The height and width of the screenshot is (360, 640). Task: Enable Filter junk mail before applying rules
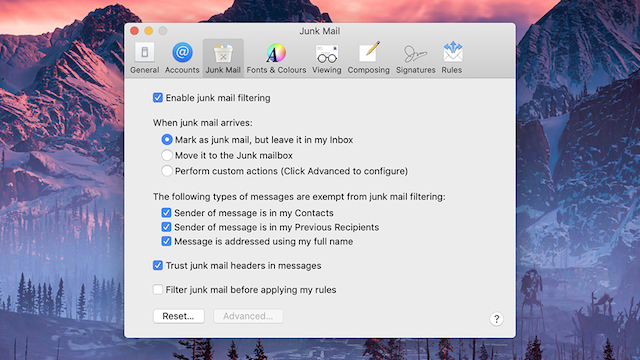(158, 289)
